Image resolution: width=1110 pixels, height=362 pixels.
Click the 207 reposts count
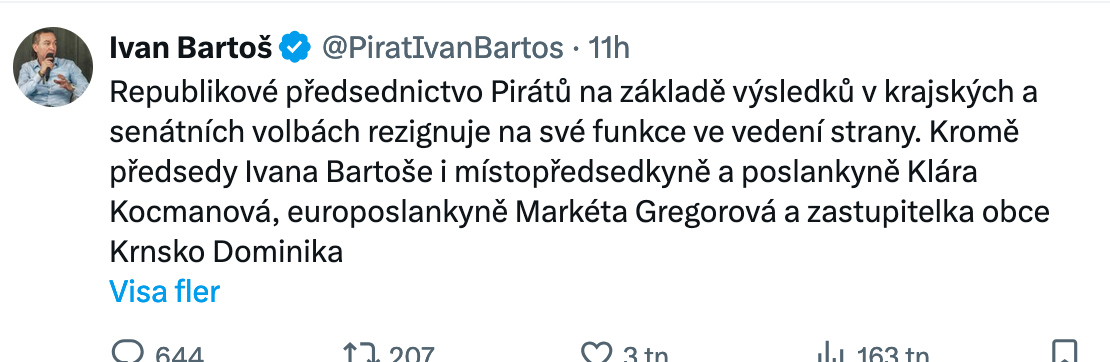point(411,354)
